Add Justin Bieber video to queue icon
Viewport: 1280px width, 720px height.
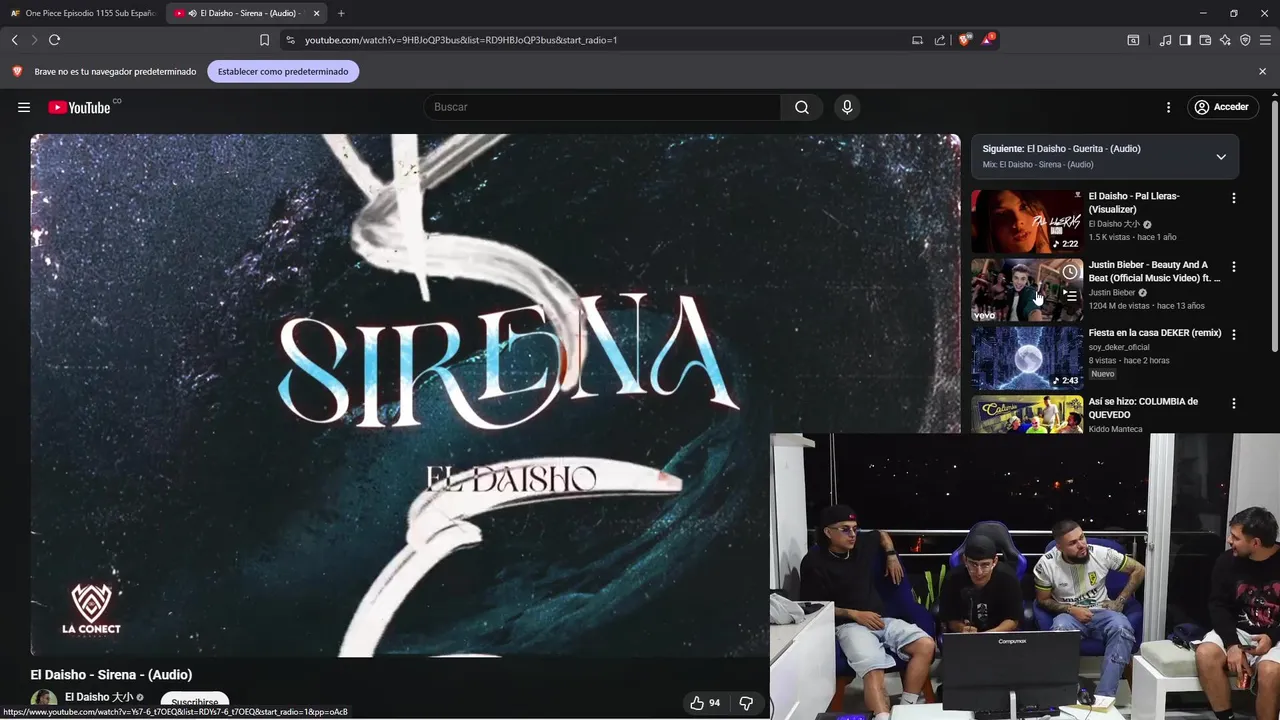pos(1070,296)
